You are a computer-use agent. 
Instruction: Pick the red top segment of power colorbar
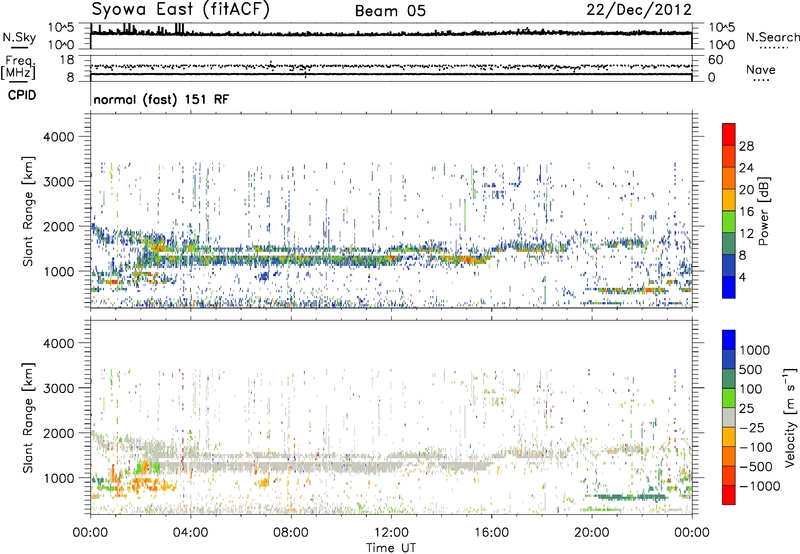click(x=729, y=135)
